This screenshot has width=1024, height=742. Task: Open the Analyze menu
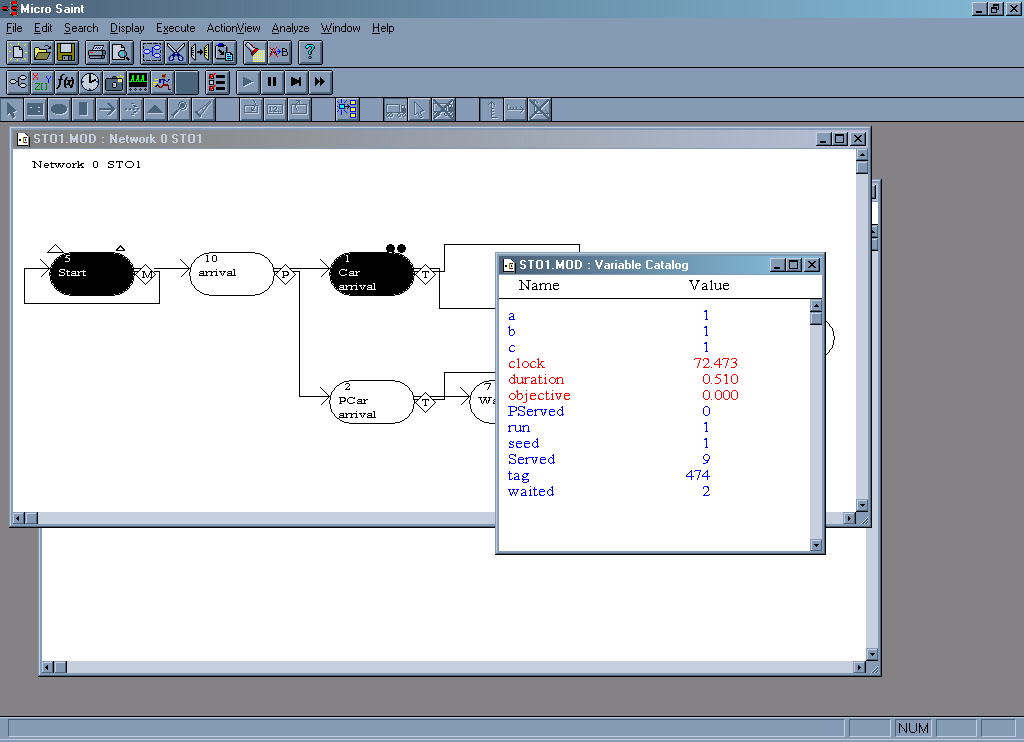[290, 28]
